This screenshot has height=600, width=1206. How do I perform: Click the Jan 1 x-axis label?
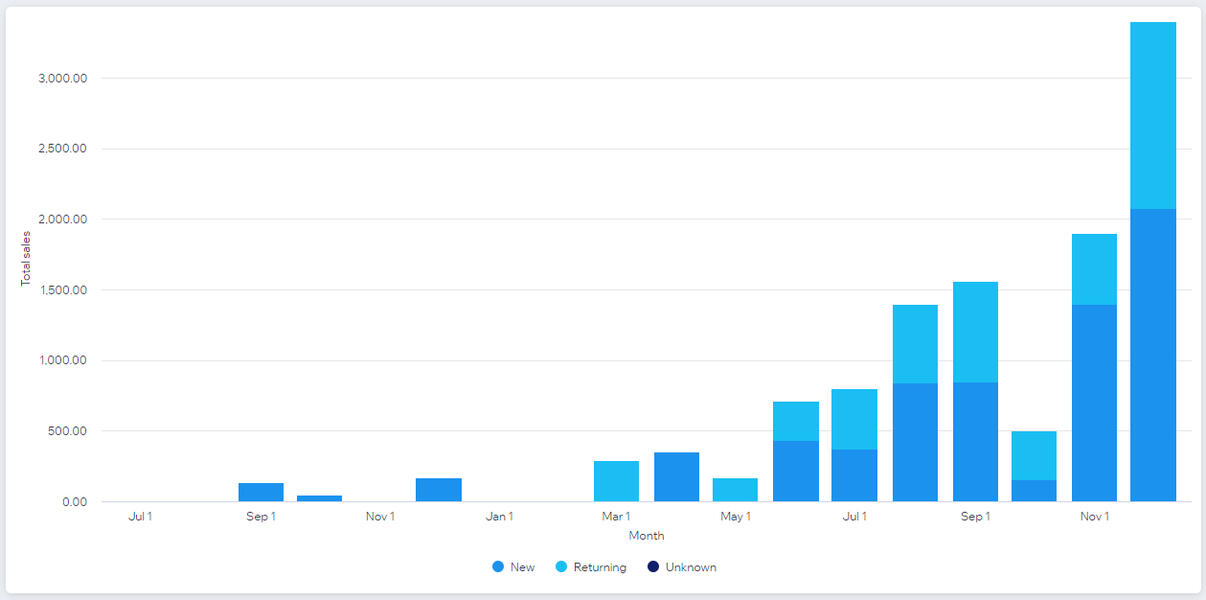[x=499, y=517]
